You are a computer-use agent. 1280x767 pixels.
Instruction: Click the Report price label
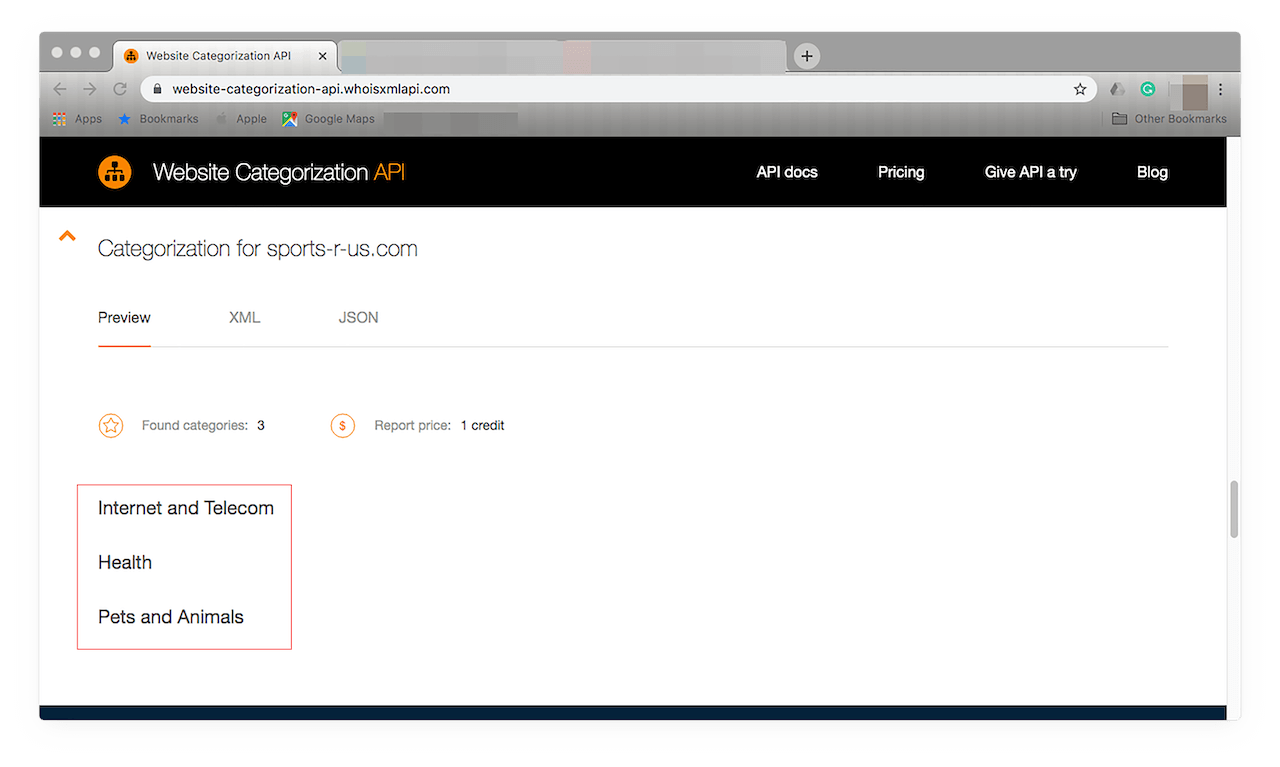tap(413, 426)
